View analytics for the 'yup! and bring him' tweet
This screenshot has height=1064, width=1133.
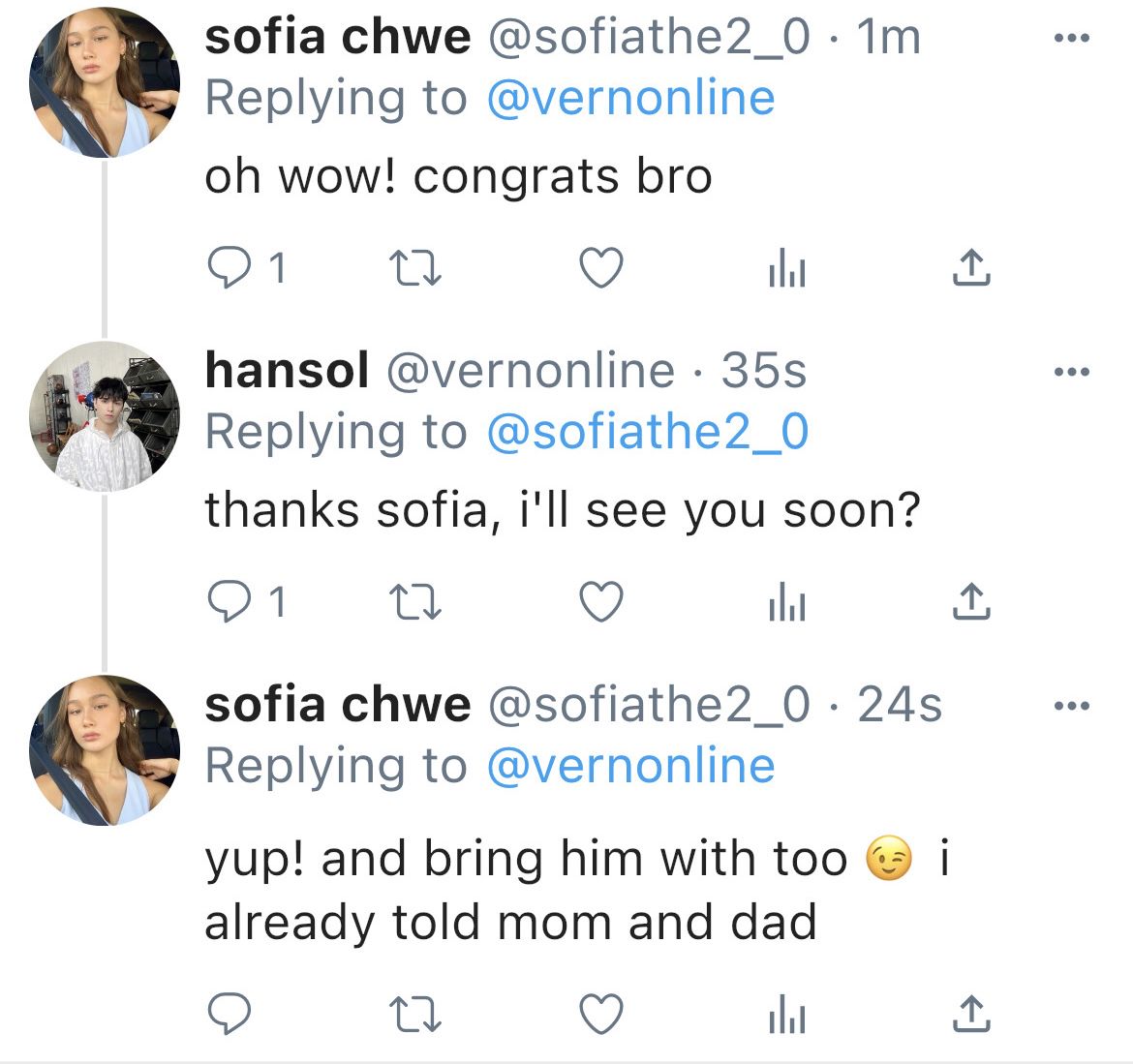click(786, 1016)
